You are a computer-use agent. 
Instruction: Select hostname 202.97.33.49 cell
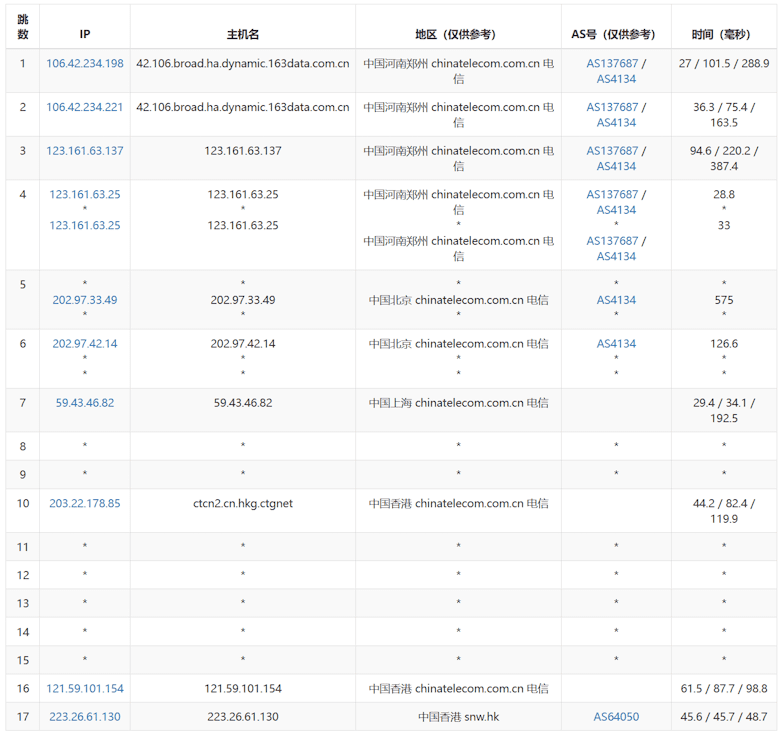click(x=243, y=300)
